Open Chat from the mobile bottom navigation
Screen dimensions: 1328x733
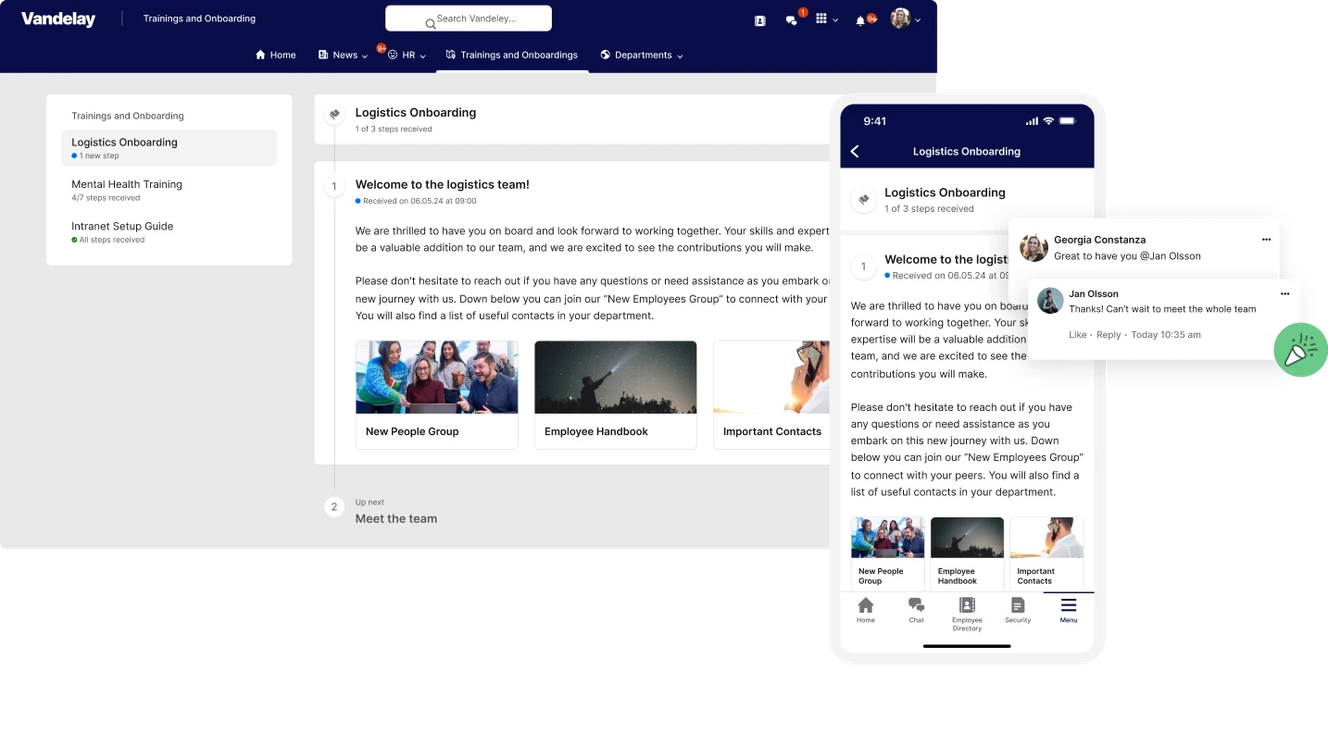pos(916,607)
